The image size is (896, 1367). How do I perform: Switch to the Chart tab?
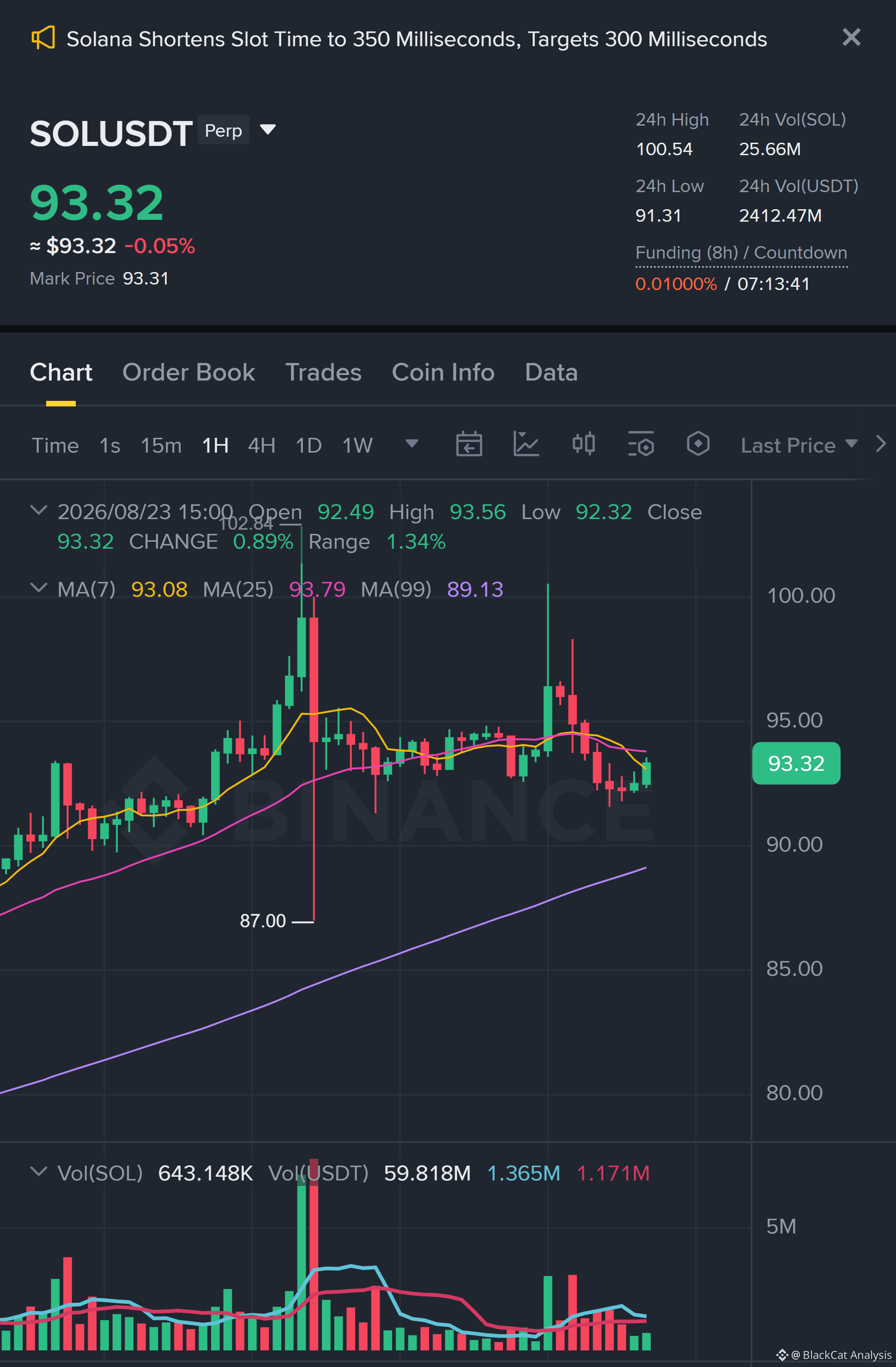pyautogui.click(x=61, y=372)
